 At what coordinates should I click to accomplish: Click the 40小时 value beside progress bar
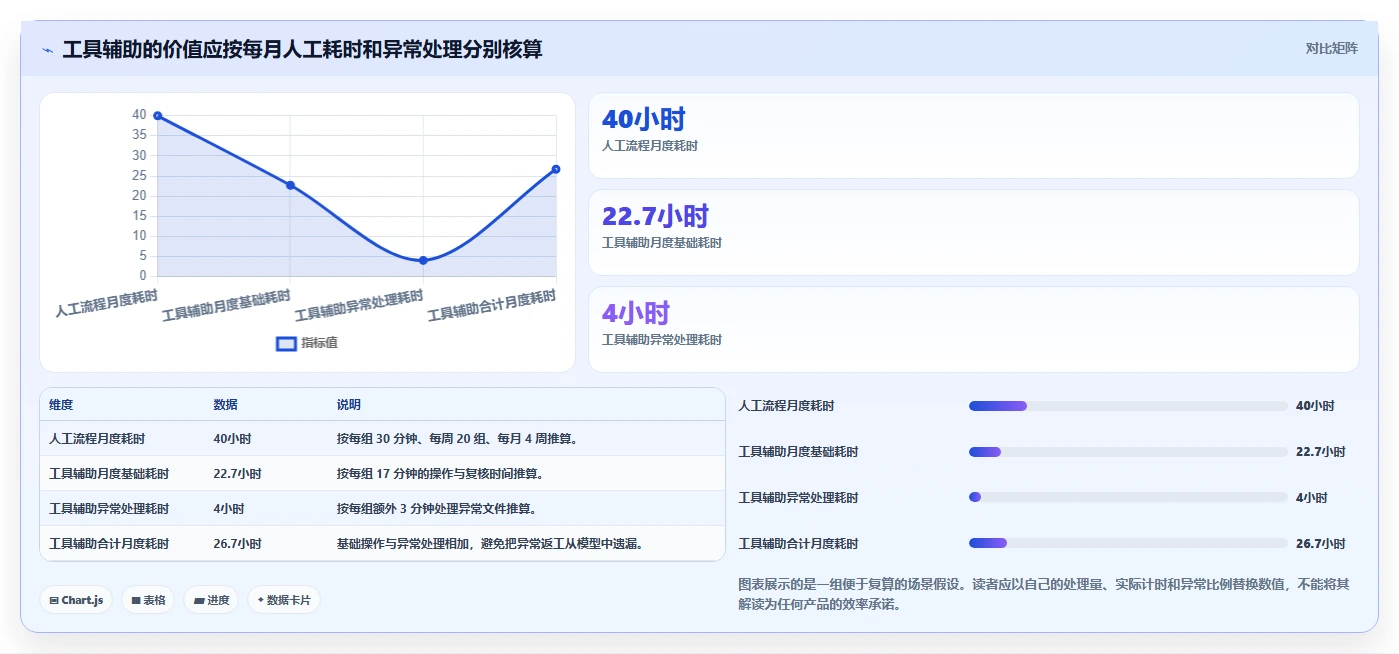(x=1315, y=406)
